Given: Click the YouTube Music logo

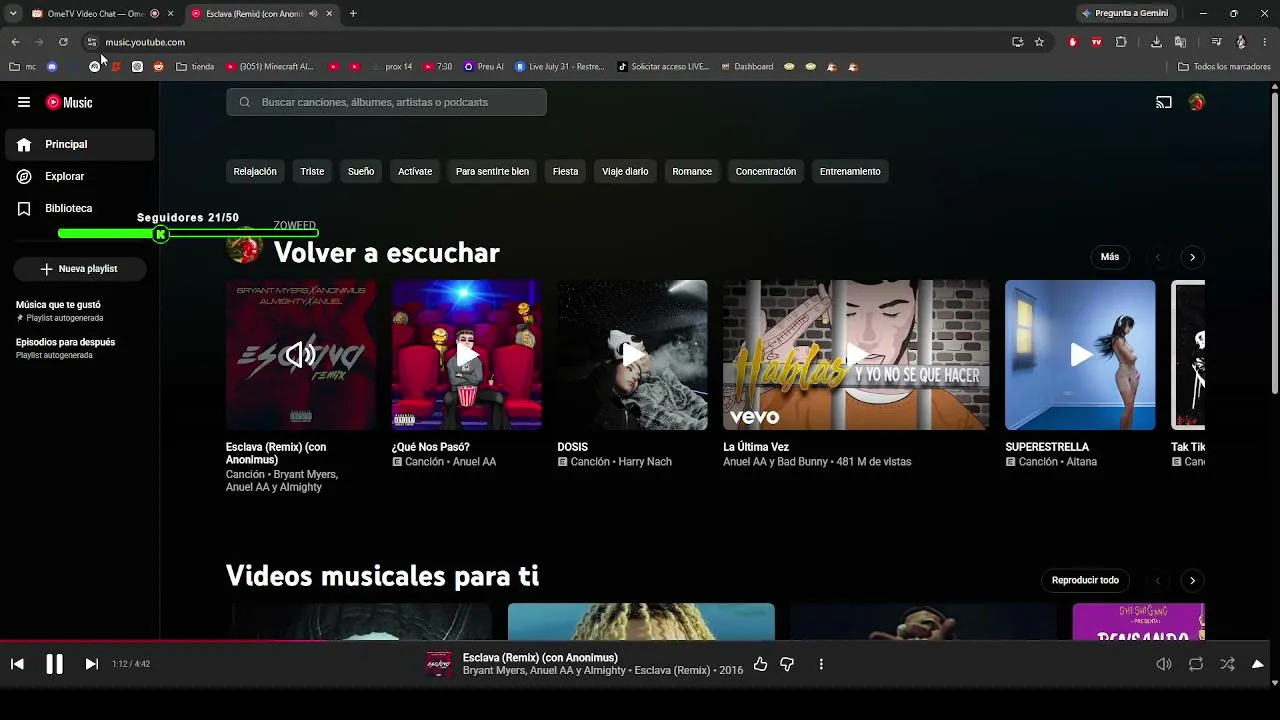Looking at the screenshot, I should 69,102.
